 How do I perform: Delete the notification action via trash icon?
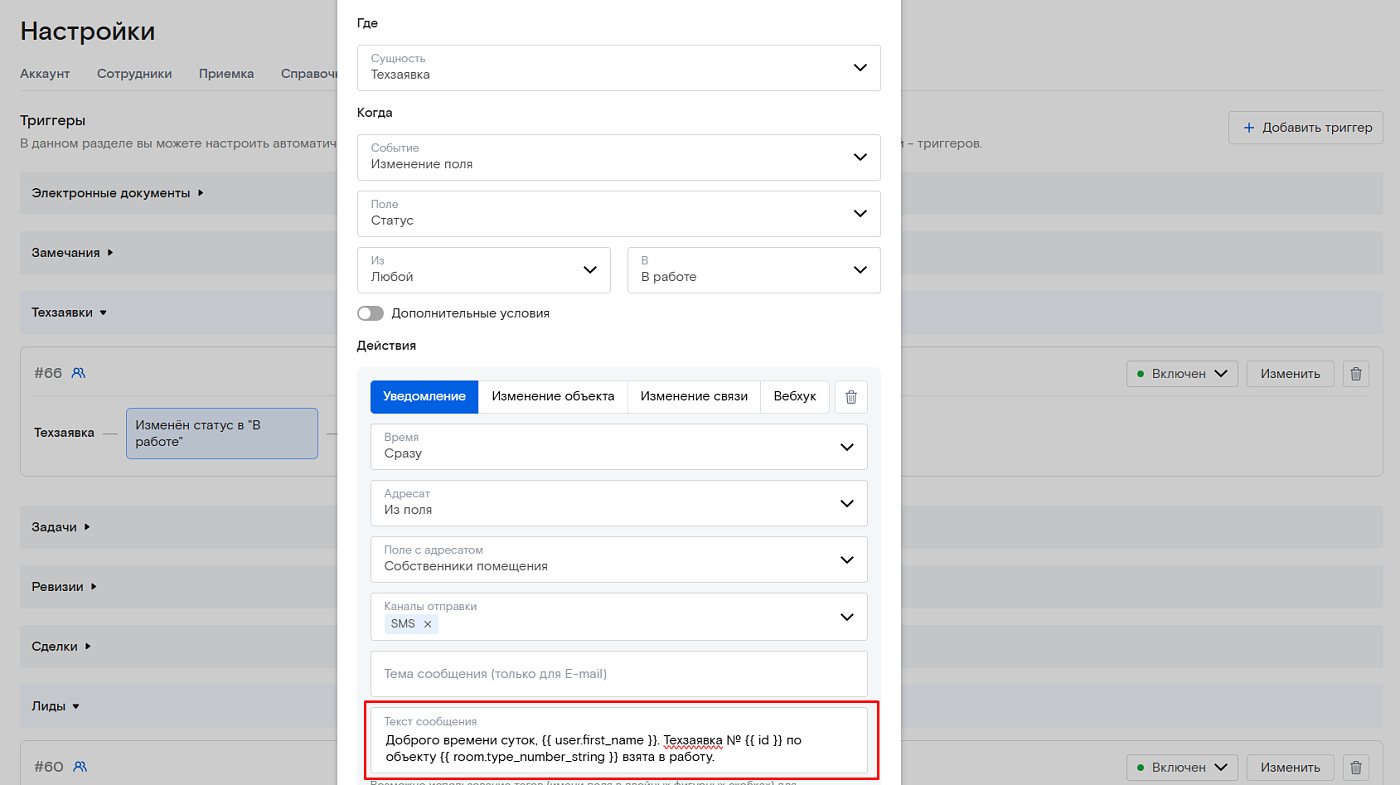tap(851, 397)
